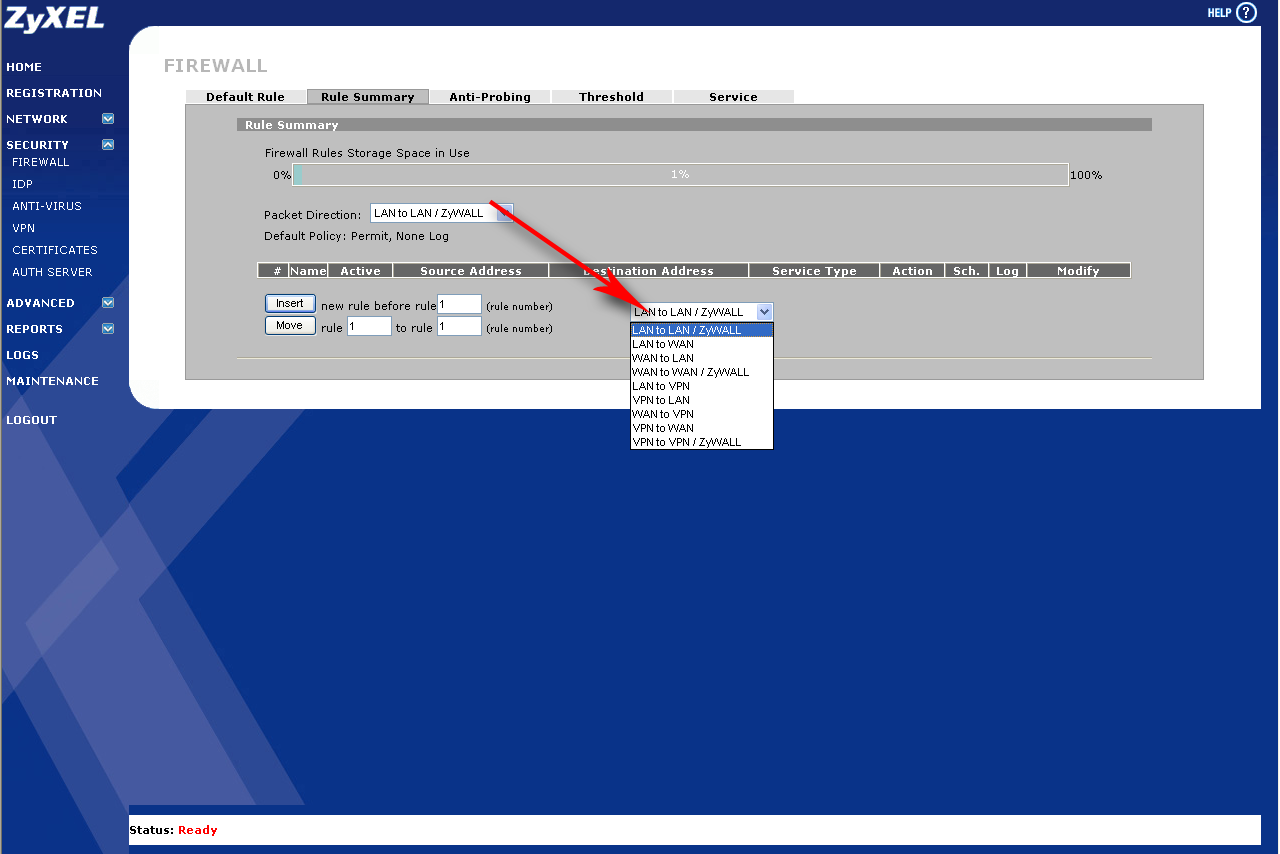Open the Anti-Probing tab
The height and width of the screenshot is (854, 1280).
click(x=490, y=97)
